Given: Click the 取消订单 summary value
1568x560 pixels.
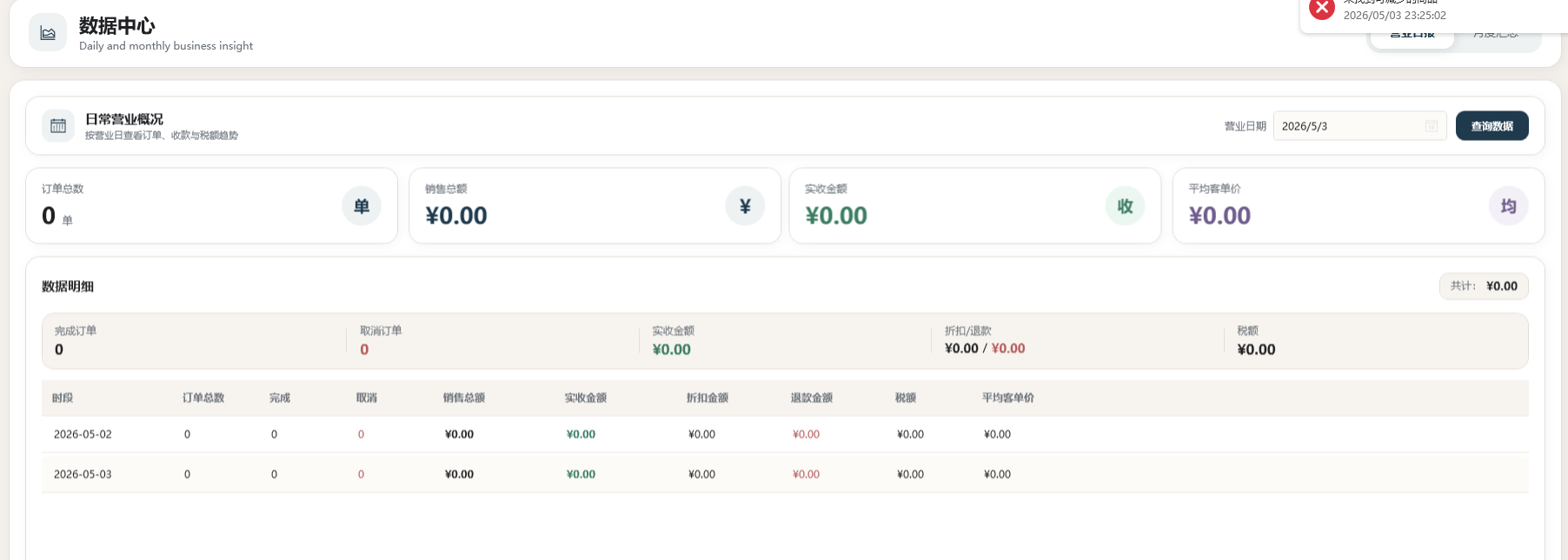Looking at the screenshot, I should coord(364,350).
